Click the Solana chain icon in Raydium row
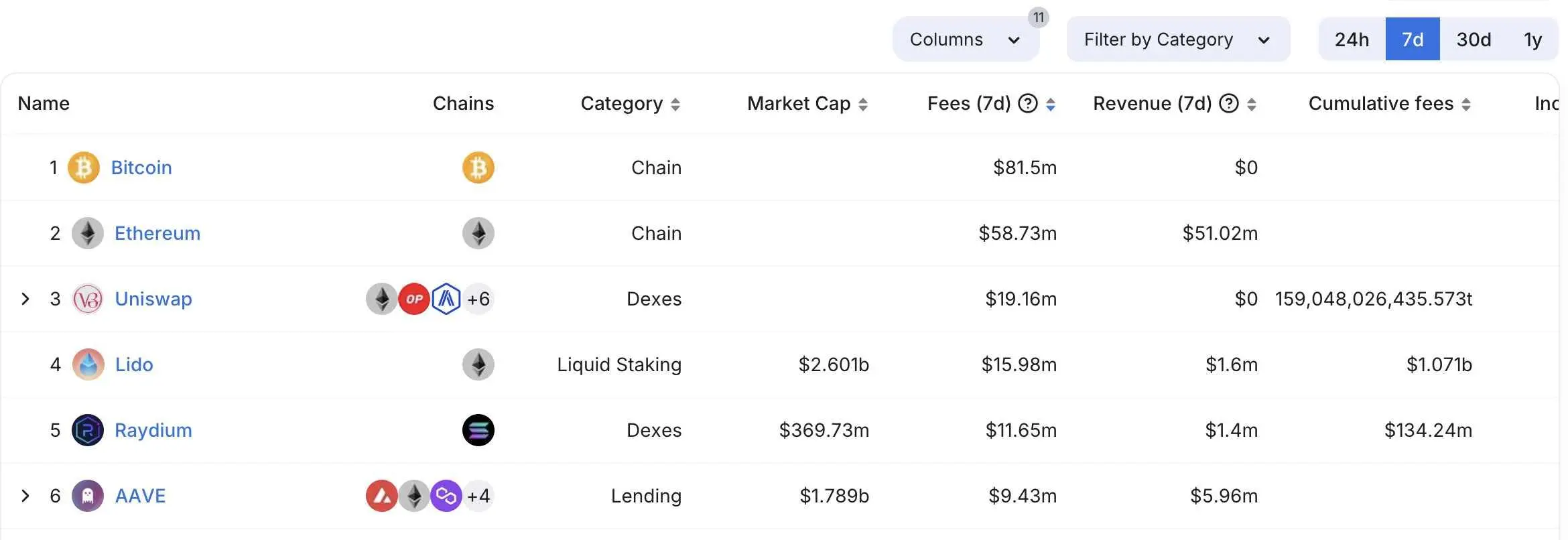 pos(478,430)
